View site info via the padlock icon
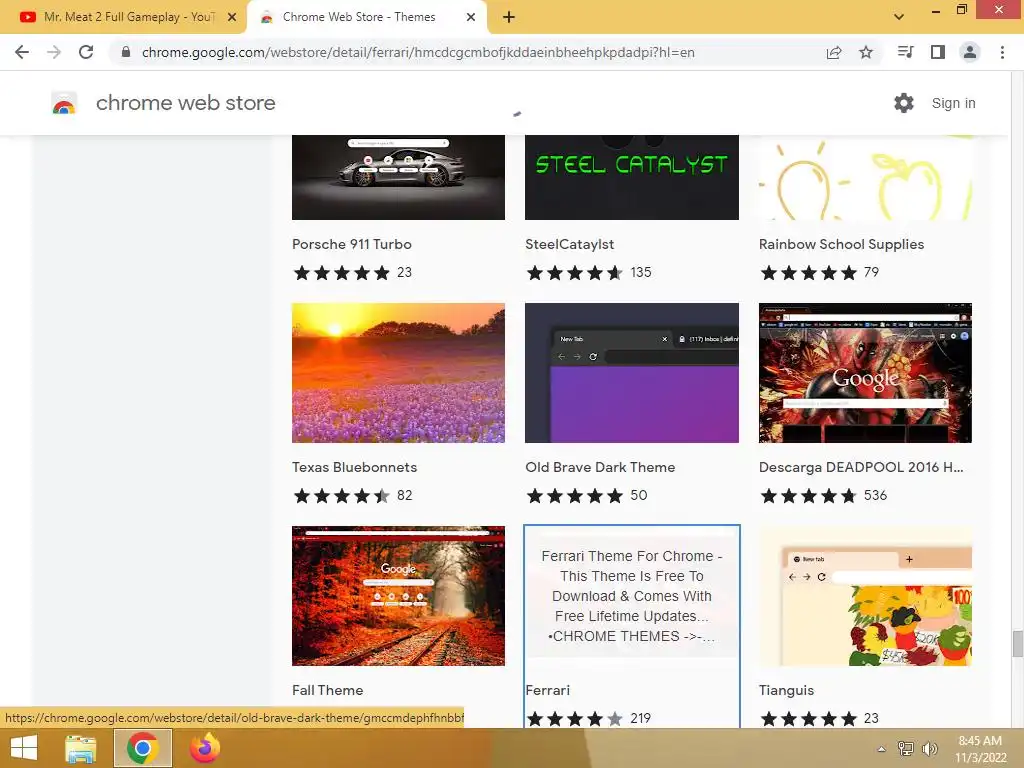The height and width of the screenshot is (768, 1024). coord(126,52)
